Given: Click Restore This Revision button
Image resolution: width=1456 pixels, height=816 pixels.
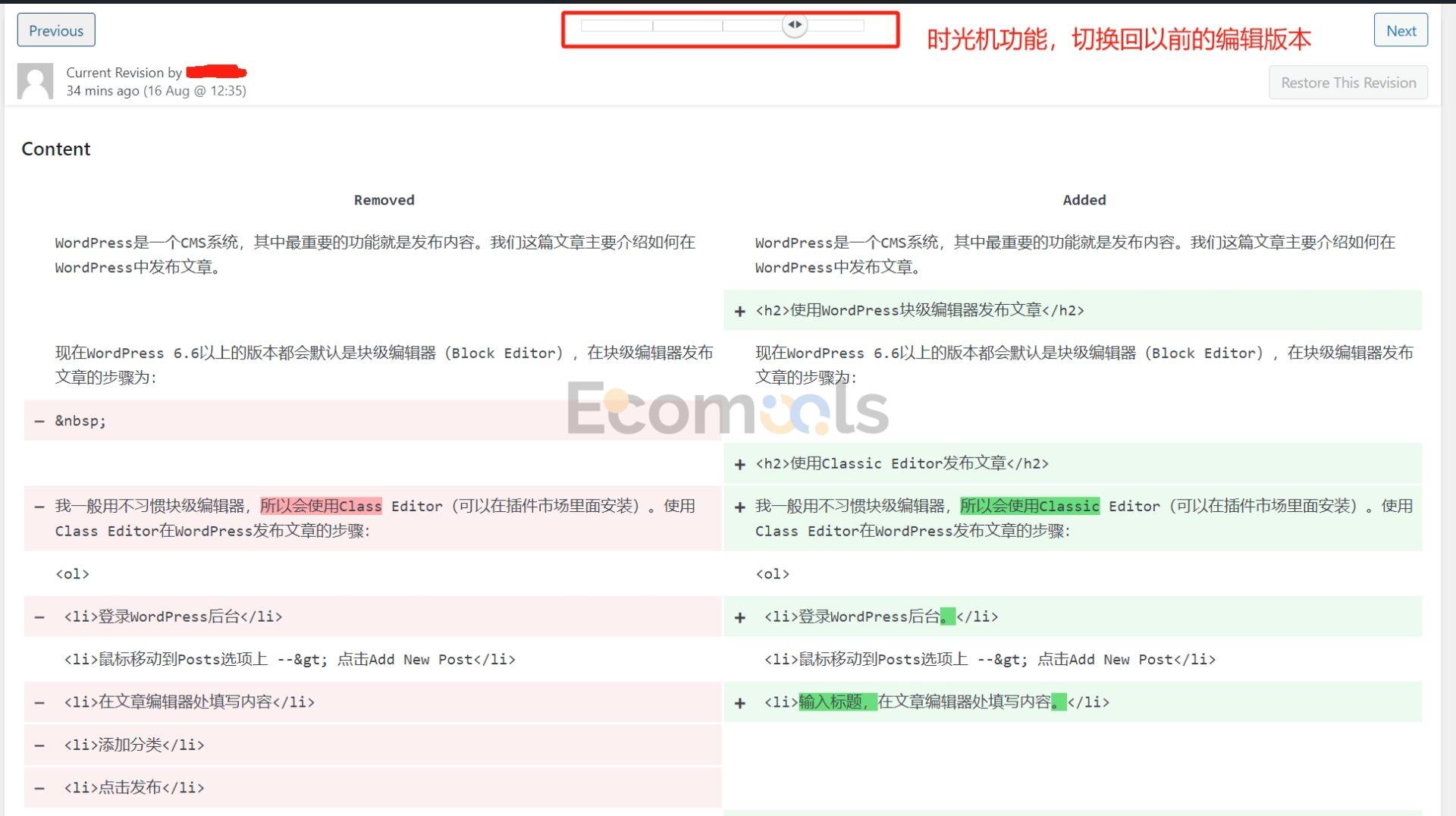Looking at the screenshot, I should point(1348,83).
